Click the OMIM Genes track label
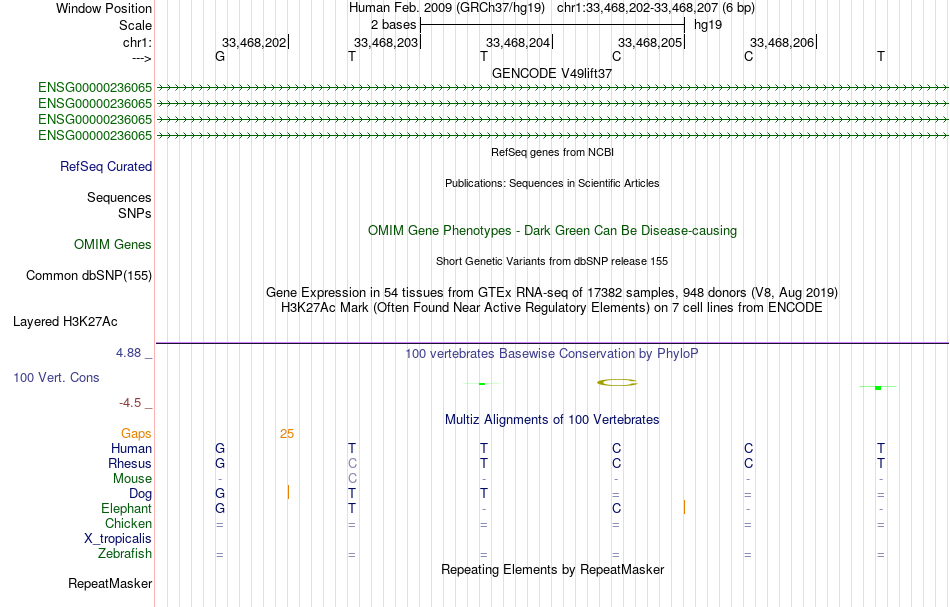This screenshot has width=950, height=607. point(113,244)
